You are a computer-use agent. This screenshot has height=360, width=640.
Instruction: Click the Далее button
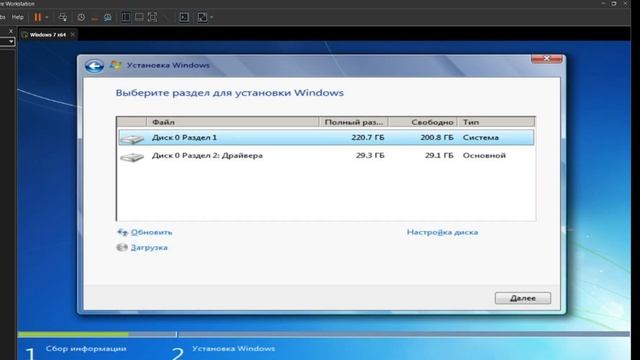coord(523,298)
